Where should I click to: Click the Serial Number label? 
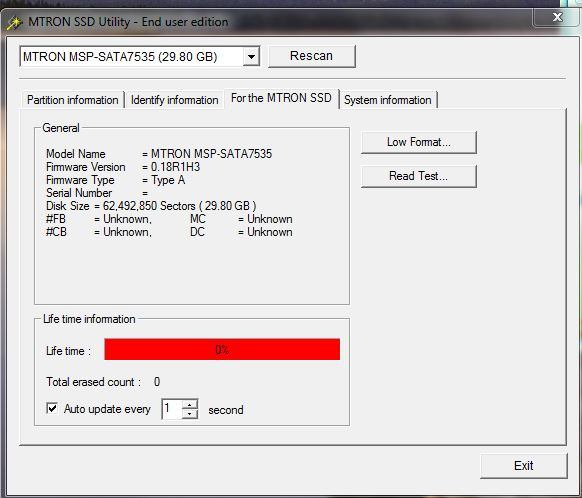click(79, 193)
